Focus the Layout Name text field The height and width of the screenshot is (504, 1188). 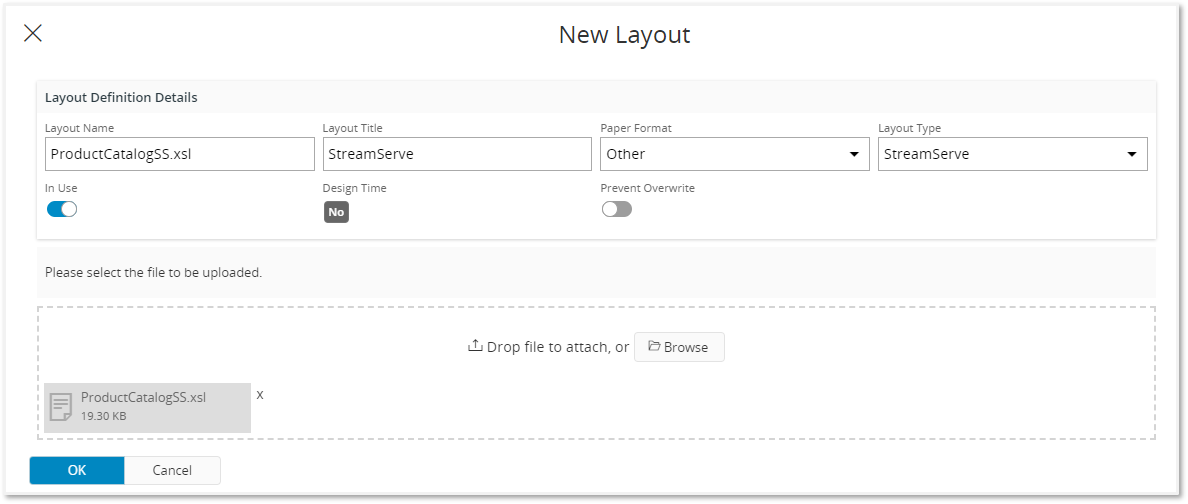point(180,154)
